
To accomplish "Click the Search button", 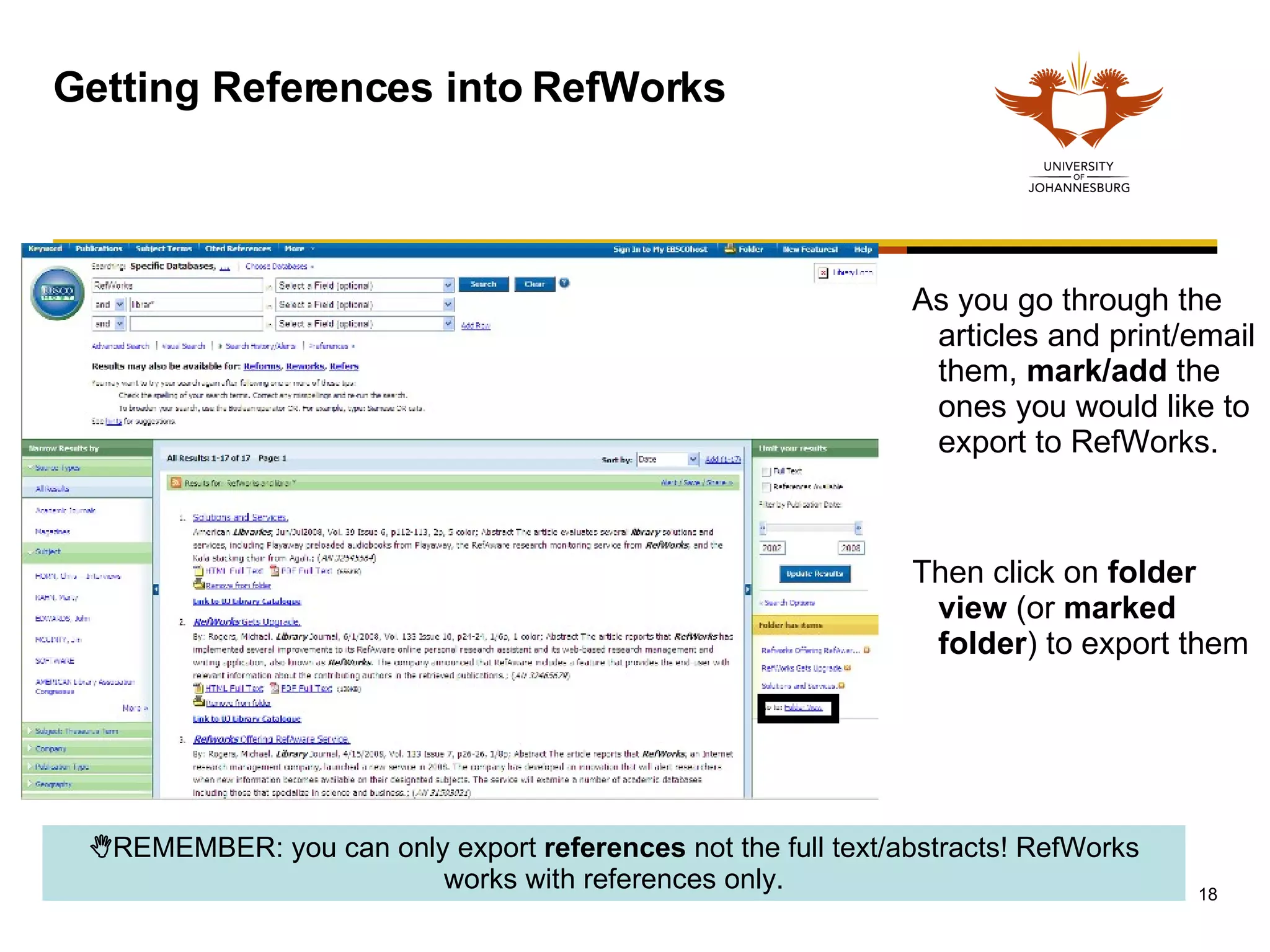I will click(484, 284).
